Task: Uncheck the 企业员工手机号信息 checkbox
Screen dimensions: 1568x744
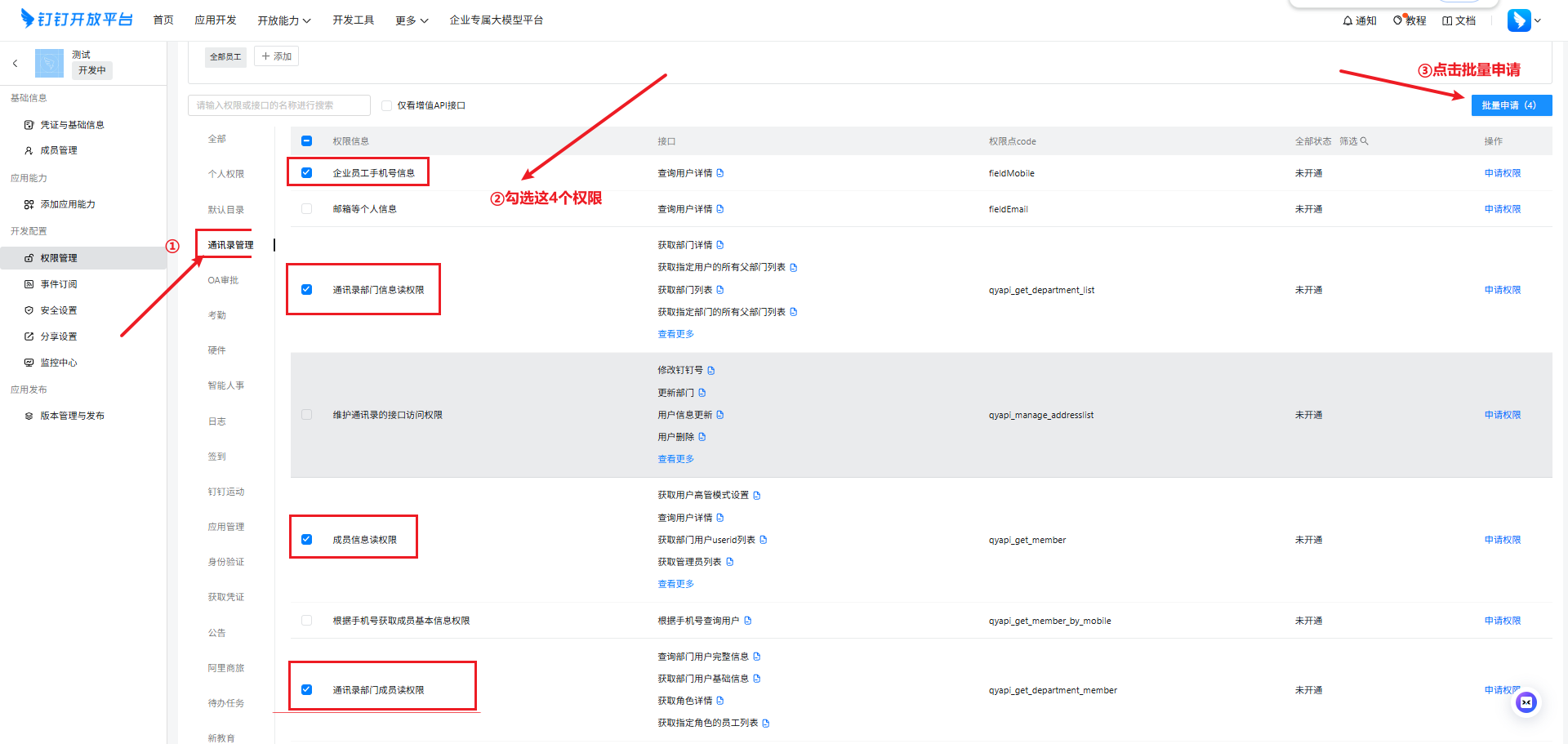Action: [x=307, y=173]
